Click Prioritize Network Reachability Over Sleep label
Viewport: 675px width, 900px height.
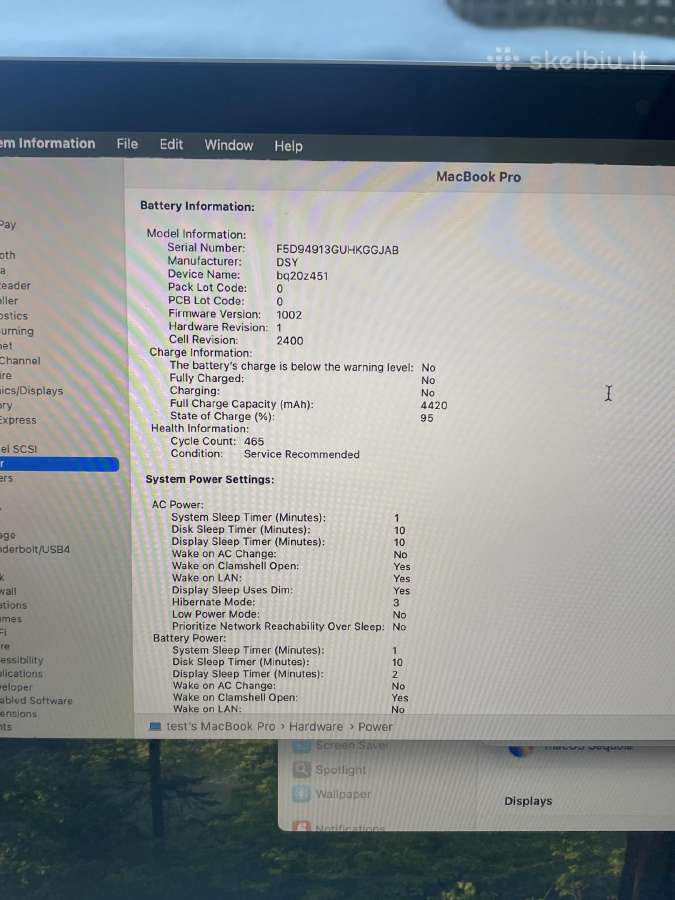278,626
